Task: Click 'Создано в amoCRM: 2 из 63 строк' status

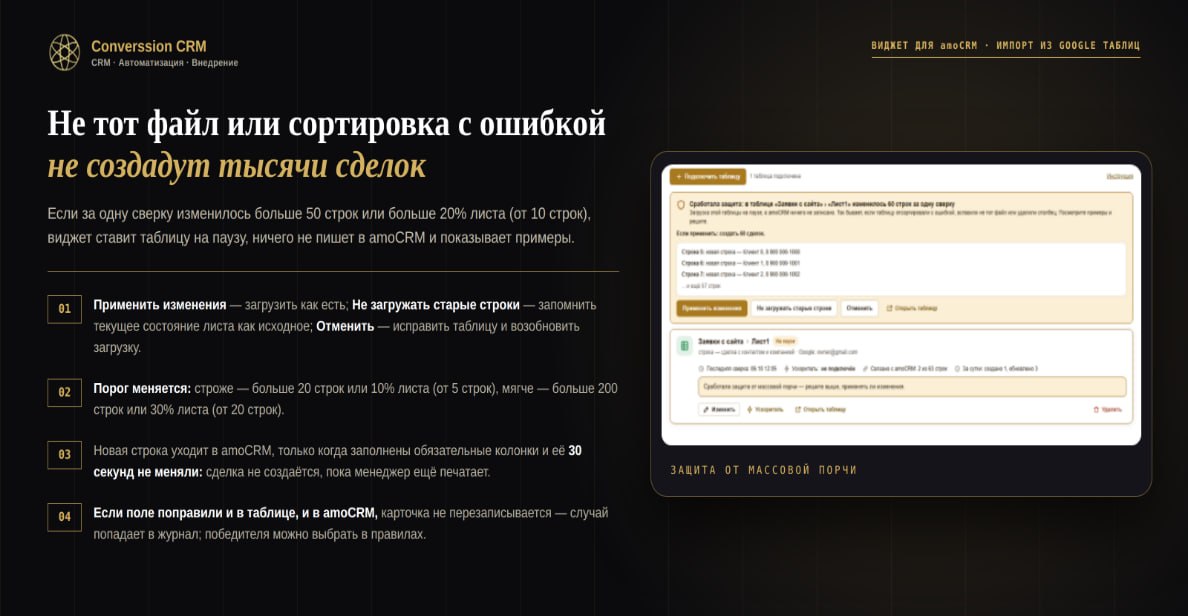Action: click(905, 369)
